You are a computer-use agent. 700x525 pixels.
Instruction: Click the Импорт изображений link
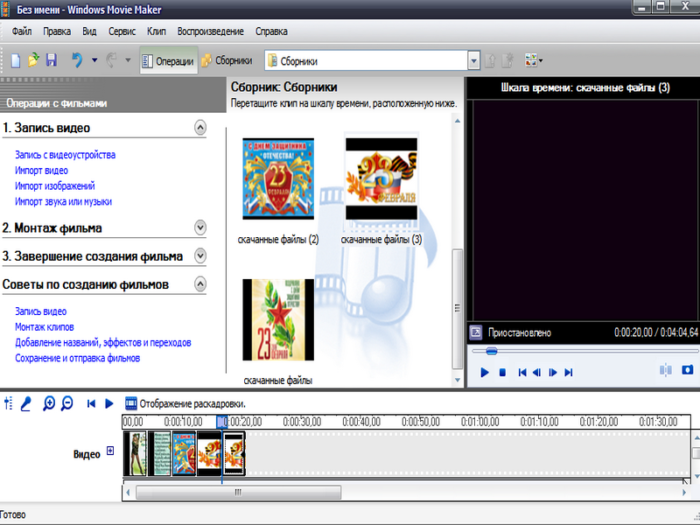tap(55, 186)
